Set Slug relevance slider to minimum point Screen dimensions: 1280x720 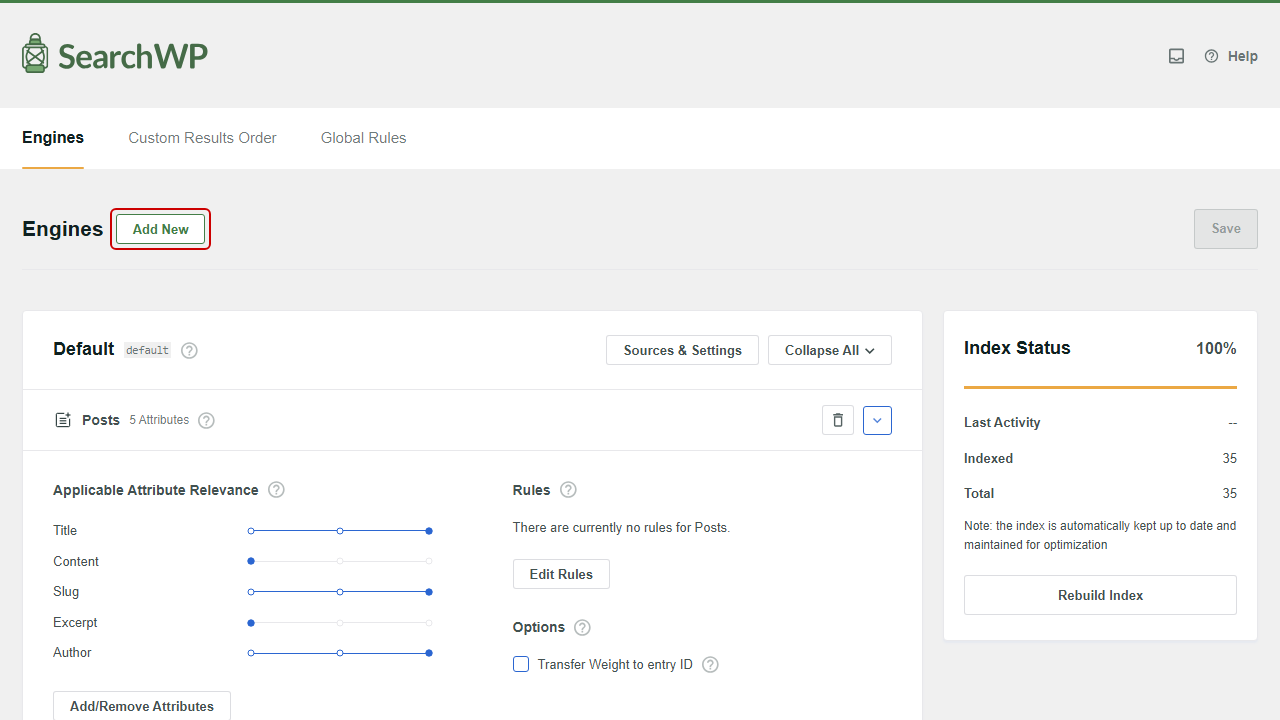[251, 592]
